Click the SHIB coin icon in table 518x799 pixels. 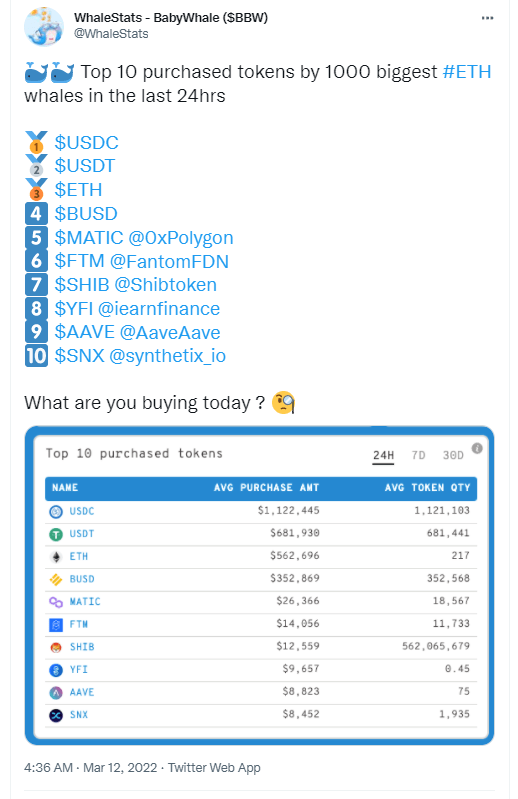pyautogui.click(x=56, y=647)
